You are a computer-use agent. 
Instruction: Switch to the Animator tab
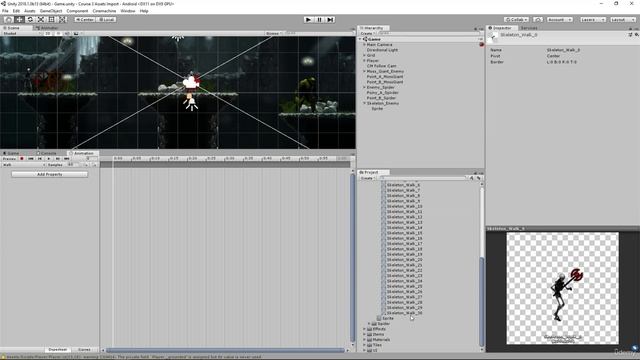[47, 28]
